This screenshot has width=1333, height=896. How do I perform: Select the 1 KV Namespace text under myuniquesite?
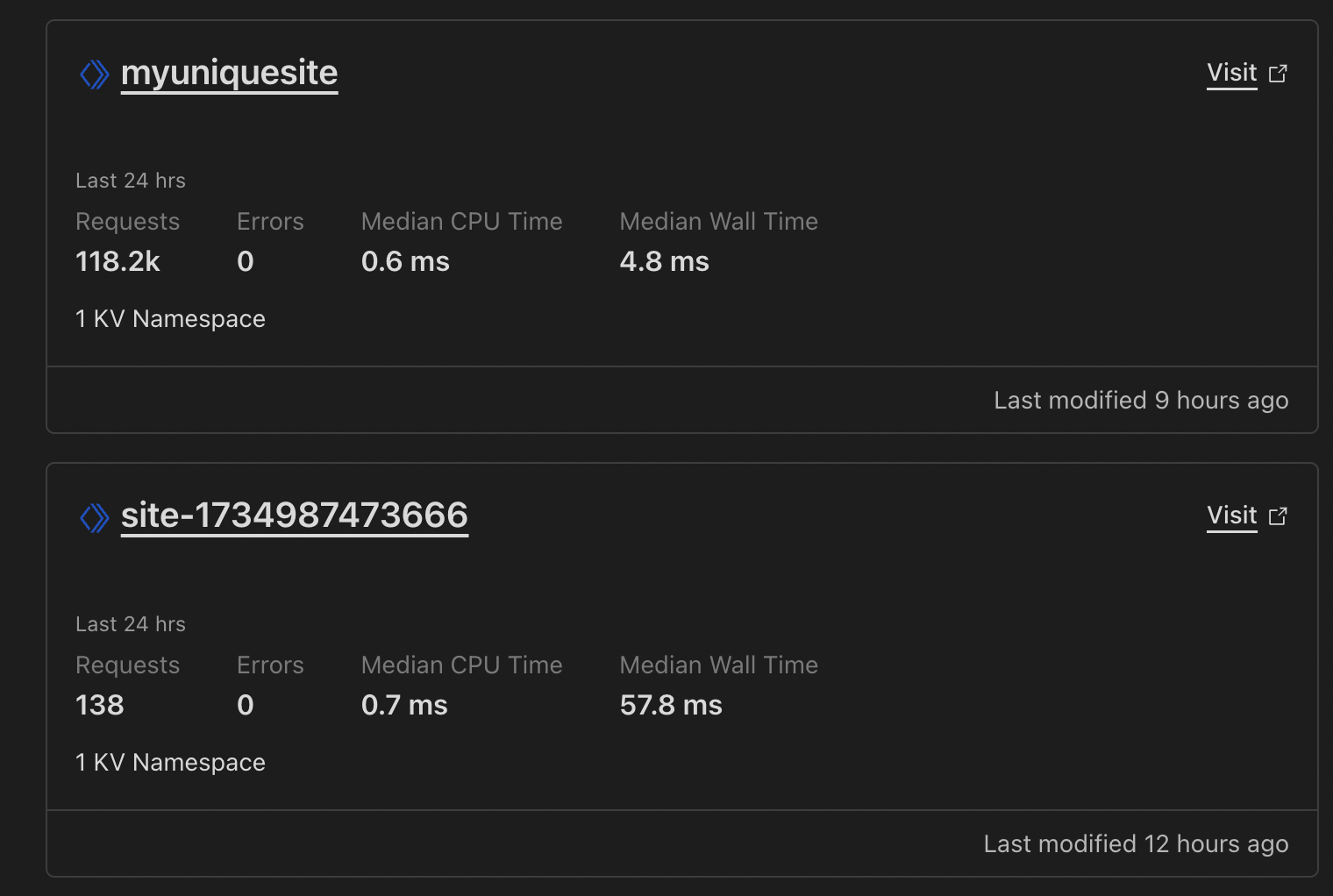click(170, 319)
